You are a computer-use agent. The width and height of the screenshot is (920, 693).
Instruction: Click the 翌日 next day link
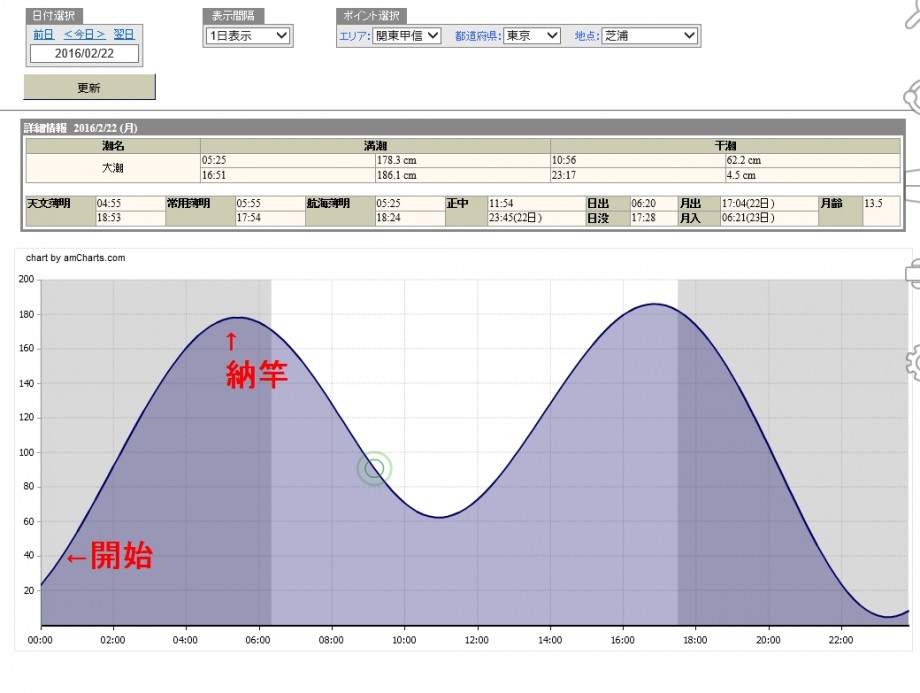pyautogui.click(x=124, y=35)
